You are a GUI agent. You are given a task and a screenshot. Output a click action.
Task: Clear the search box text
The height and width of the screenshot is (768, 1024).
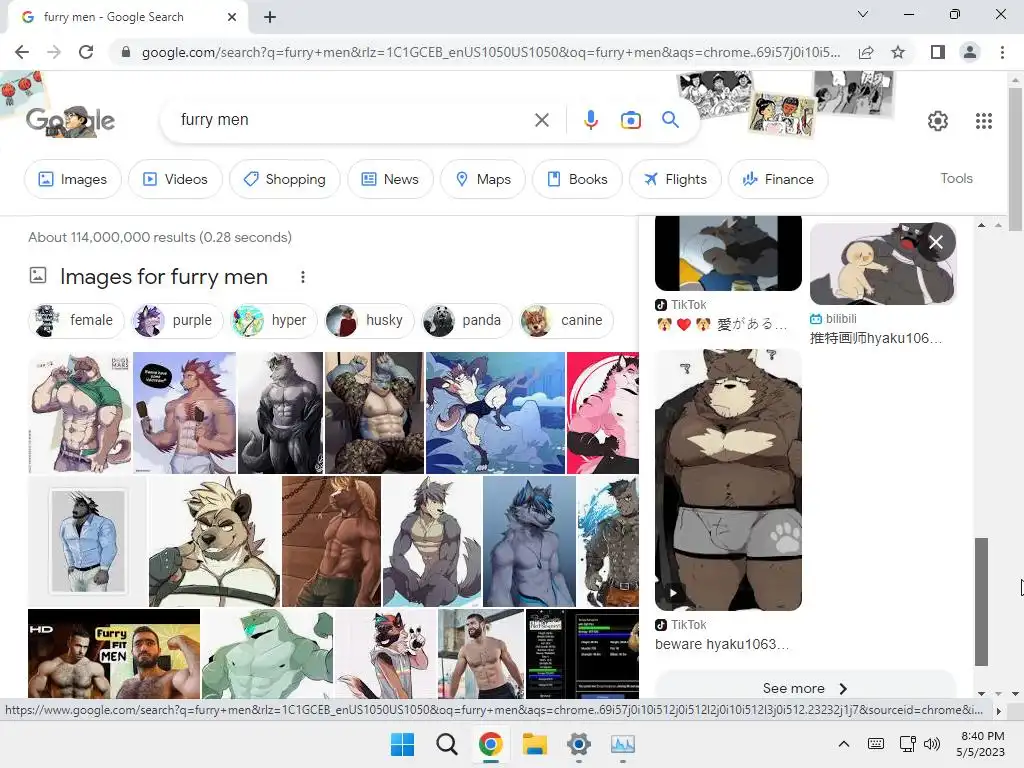tap(541, 120)
